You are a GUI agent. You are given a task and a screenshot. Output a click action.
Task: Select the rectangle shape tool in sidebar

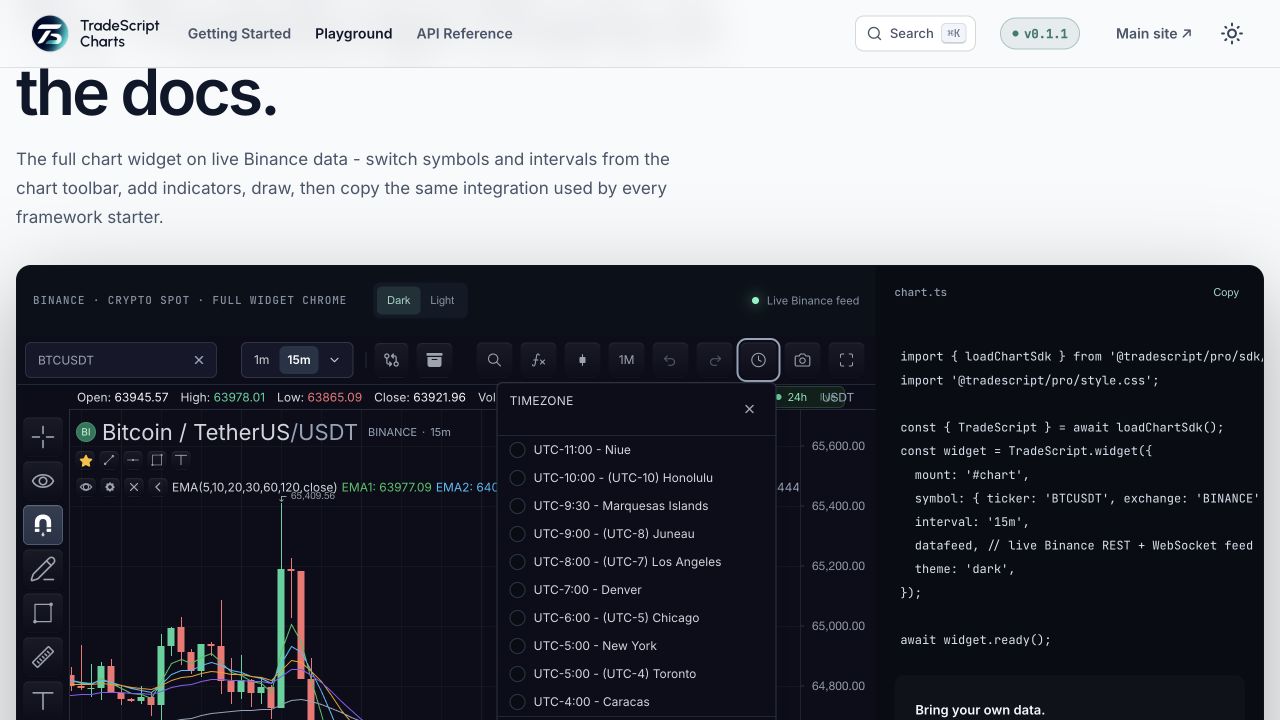(43, 613)
